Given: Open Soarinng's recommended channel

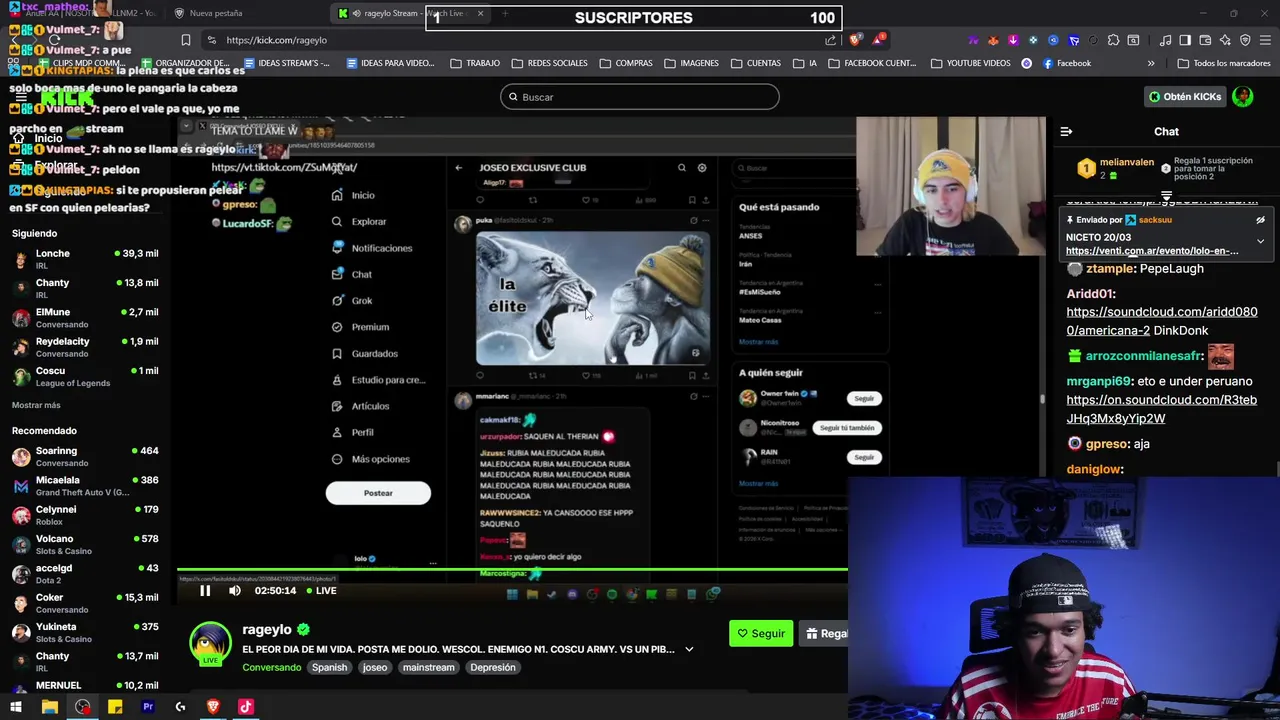Looking at the screenshot, I should [x=85, y=457].
